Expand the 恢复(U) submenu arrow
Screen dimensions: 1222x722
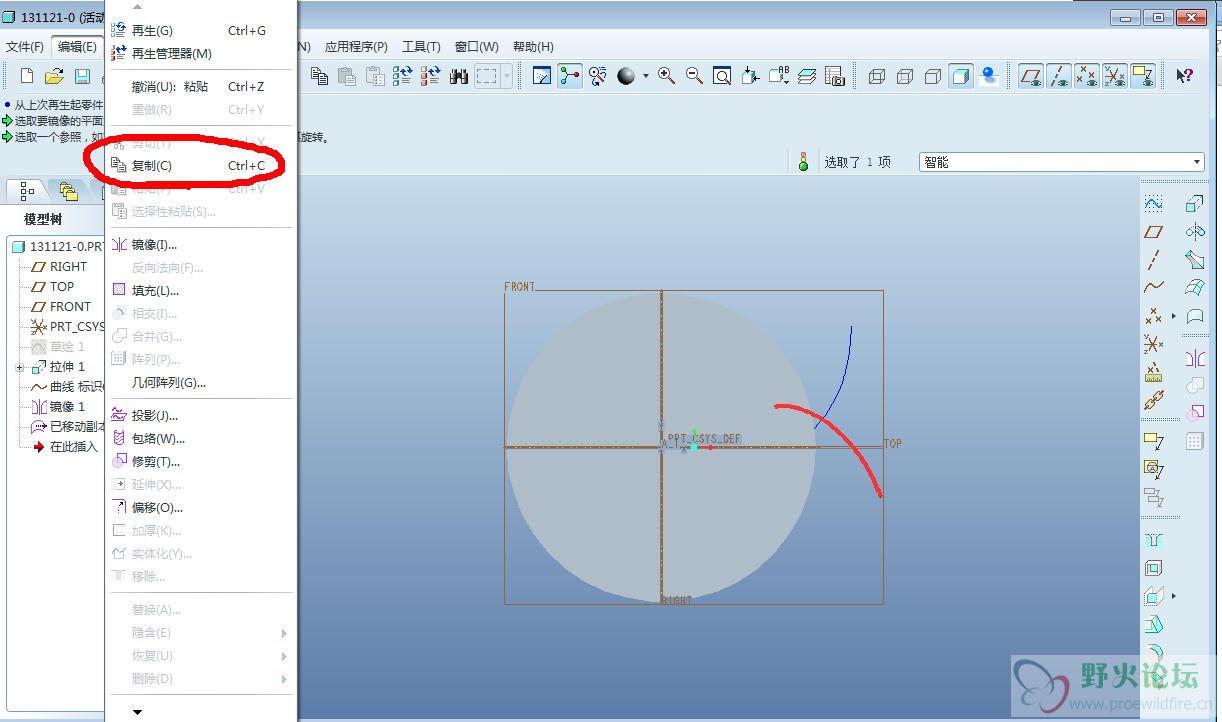coord(284,656)
